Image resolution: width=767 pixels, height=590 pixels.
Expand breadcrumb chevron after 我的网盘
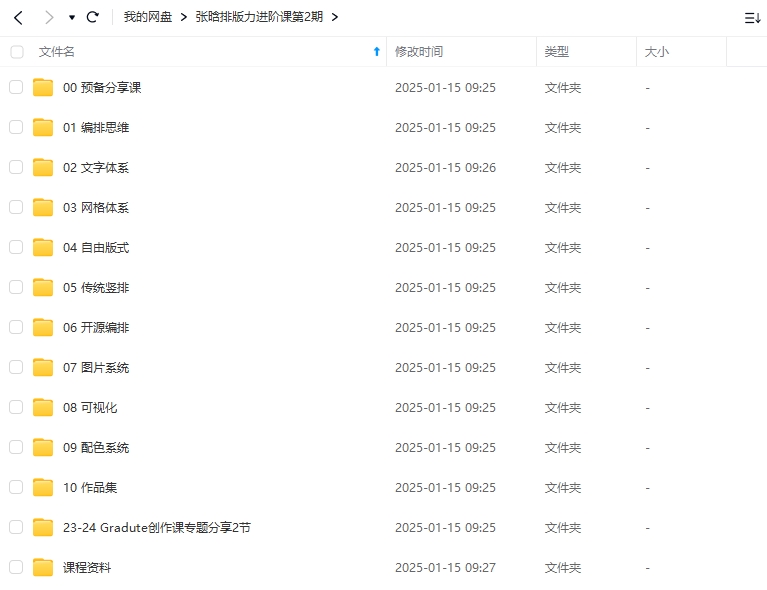(x=184, y=17)
